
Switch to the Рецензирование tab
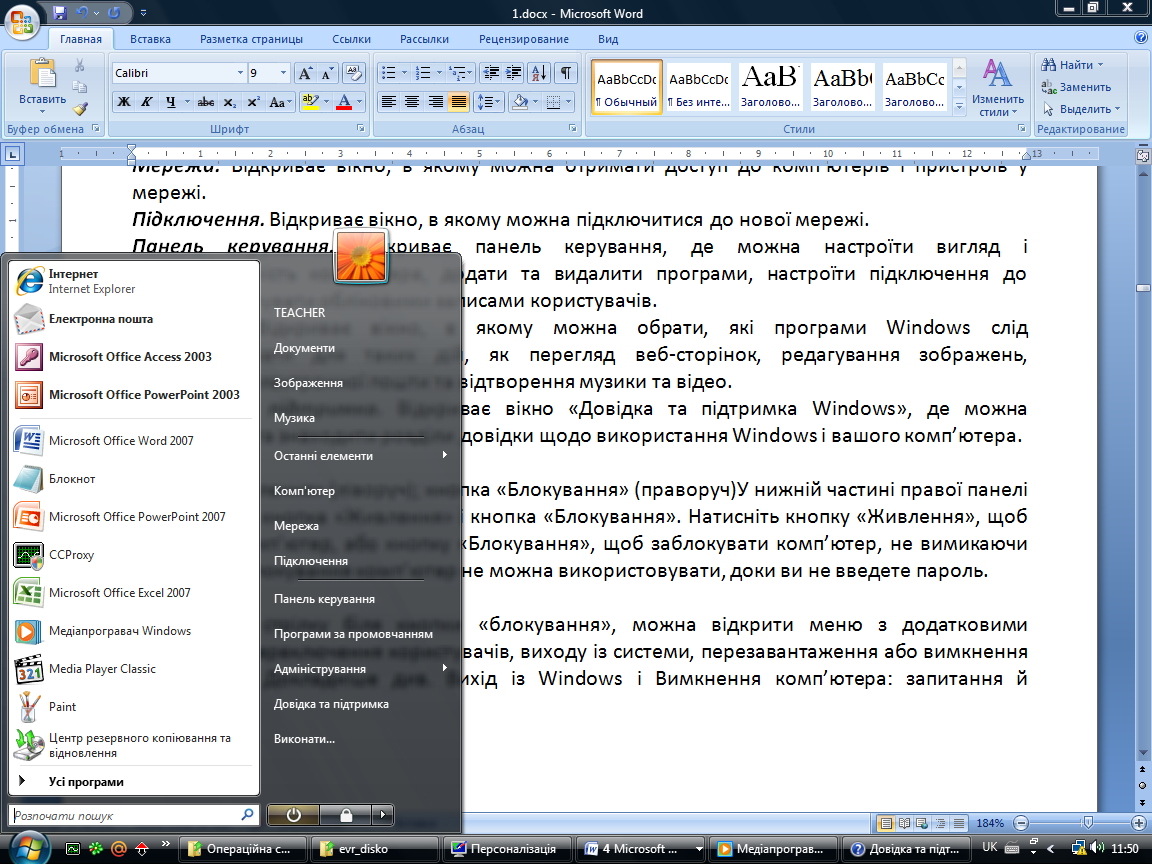pos(524,39)
